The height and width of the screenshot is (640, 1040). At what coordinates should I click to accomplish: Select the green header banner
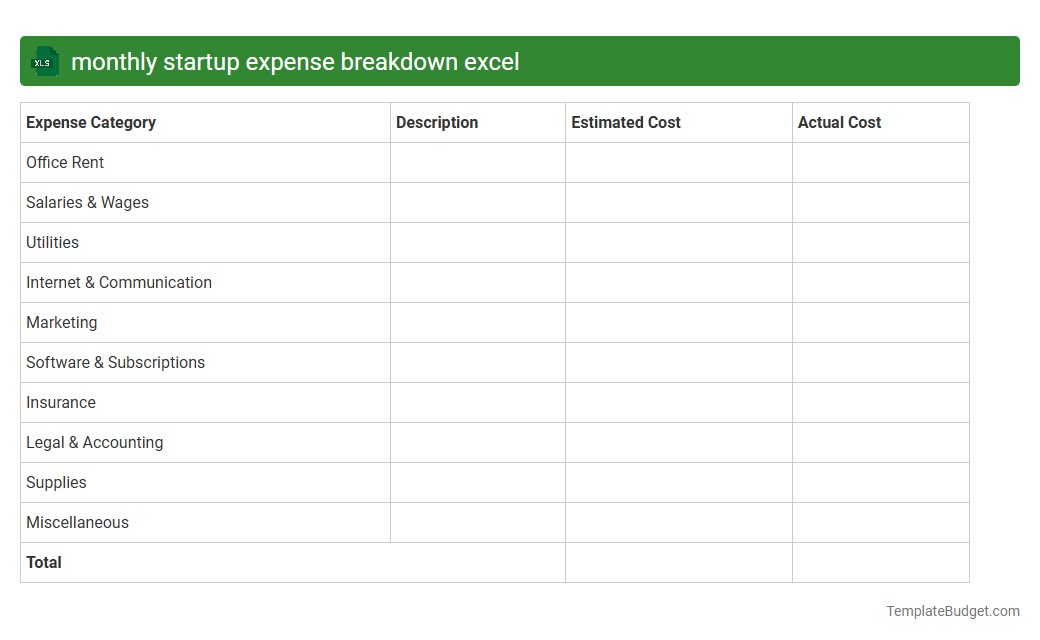[520, 61]
